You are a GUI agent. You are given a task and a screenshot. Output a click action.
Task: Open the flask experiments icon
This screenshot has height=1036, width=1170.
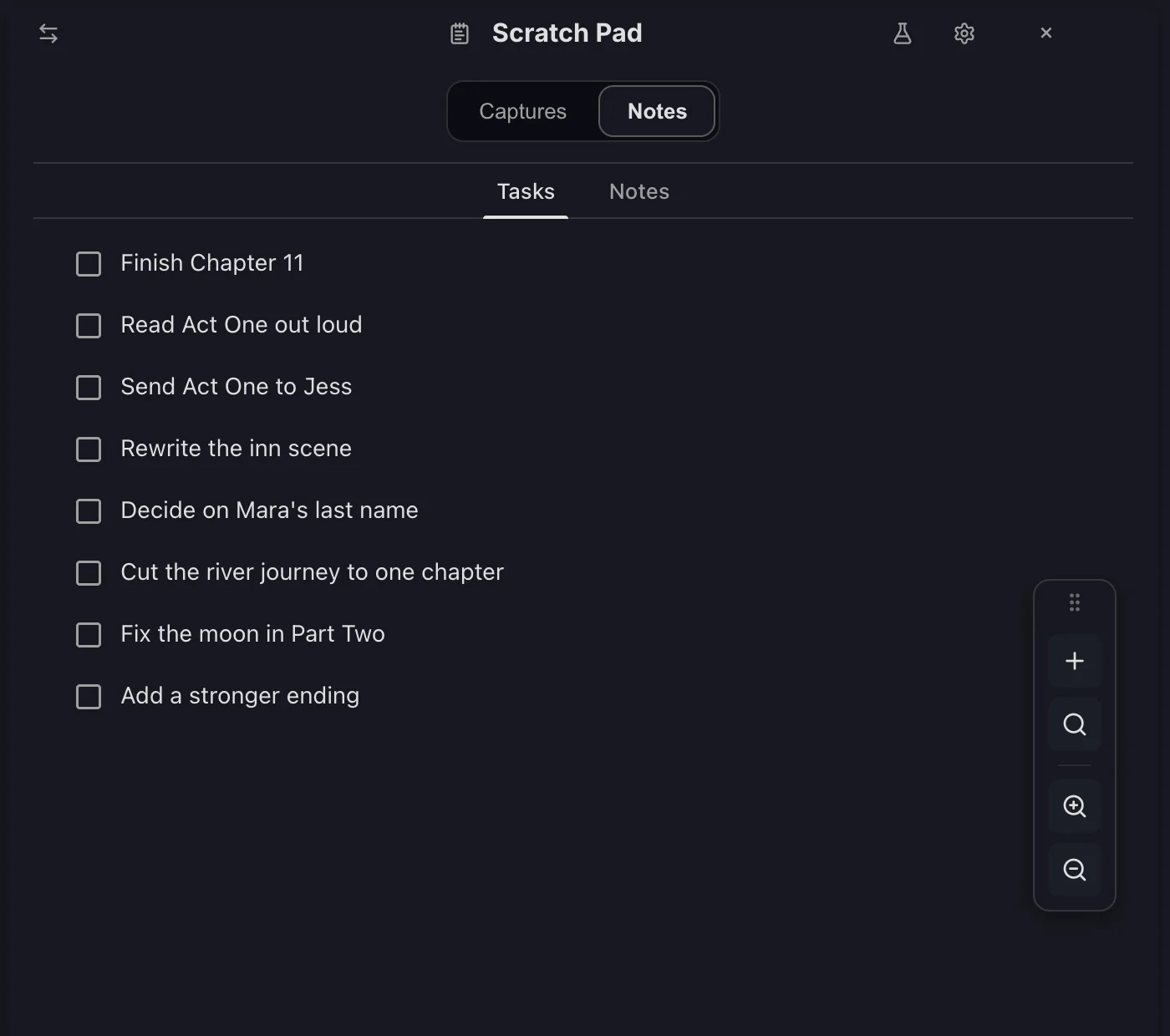point(903,33)
